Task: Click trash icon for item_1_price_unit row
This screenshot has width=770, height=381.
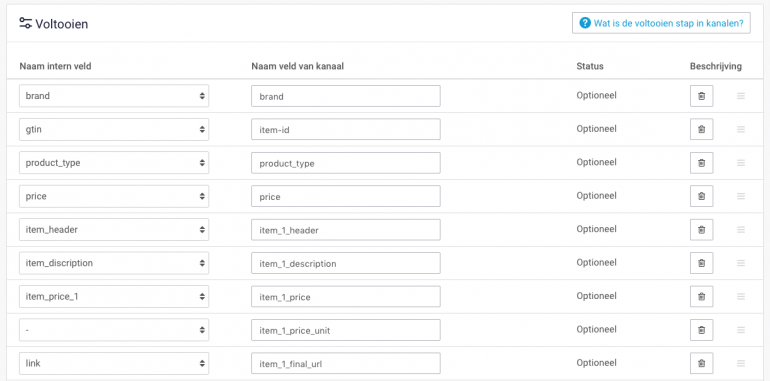Action: pyautogui.click(x=701, y=330)
